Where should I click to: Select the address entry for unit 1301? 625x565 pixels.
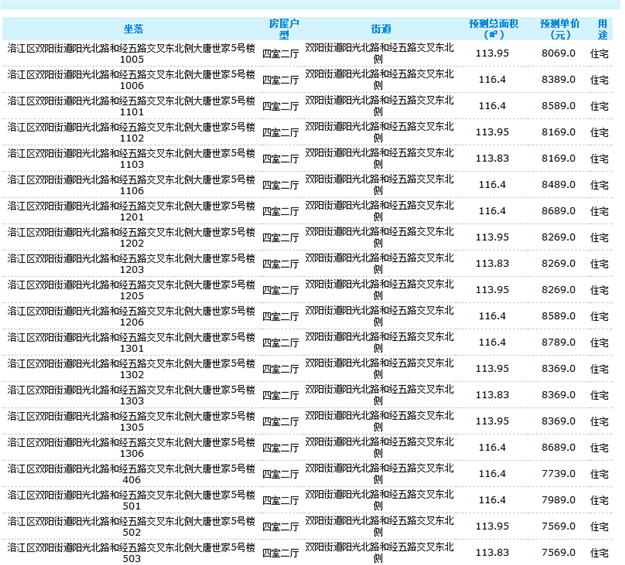point(132,340)
